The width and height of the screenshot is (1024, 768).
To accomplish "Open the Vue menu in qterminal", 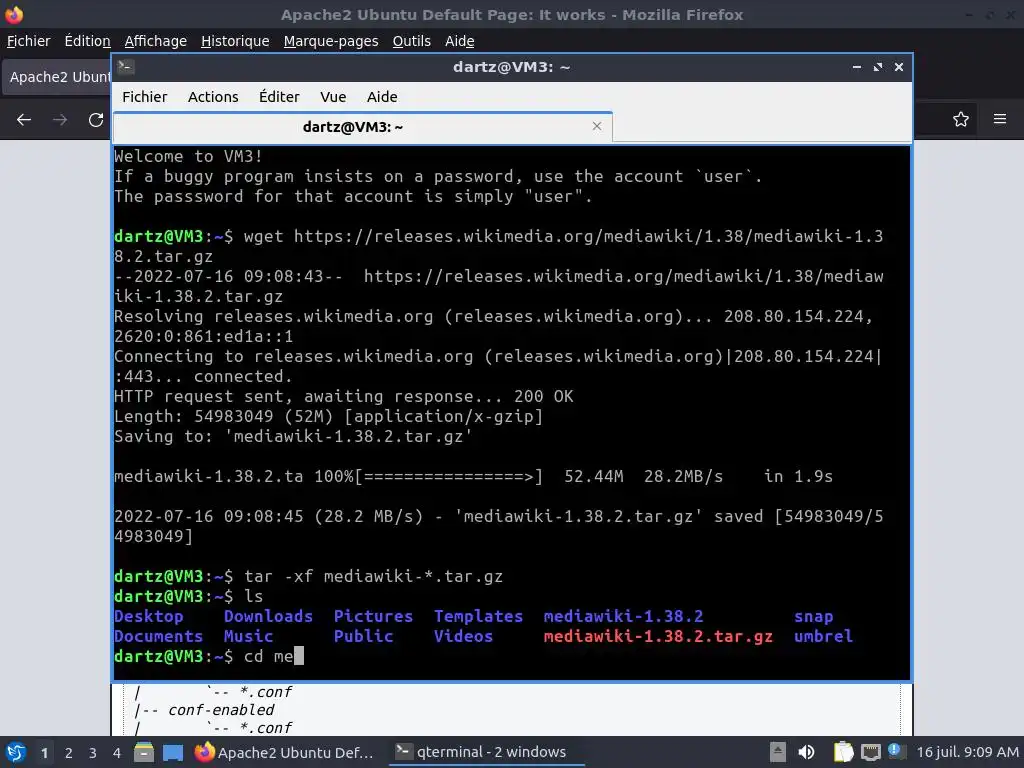I will [x=333, y=97].
